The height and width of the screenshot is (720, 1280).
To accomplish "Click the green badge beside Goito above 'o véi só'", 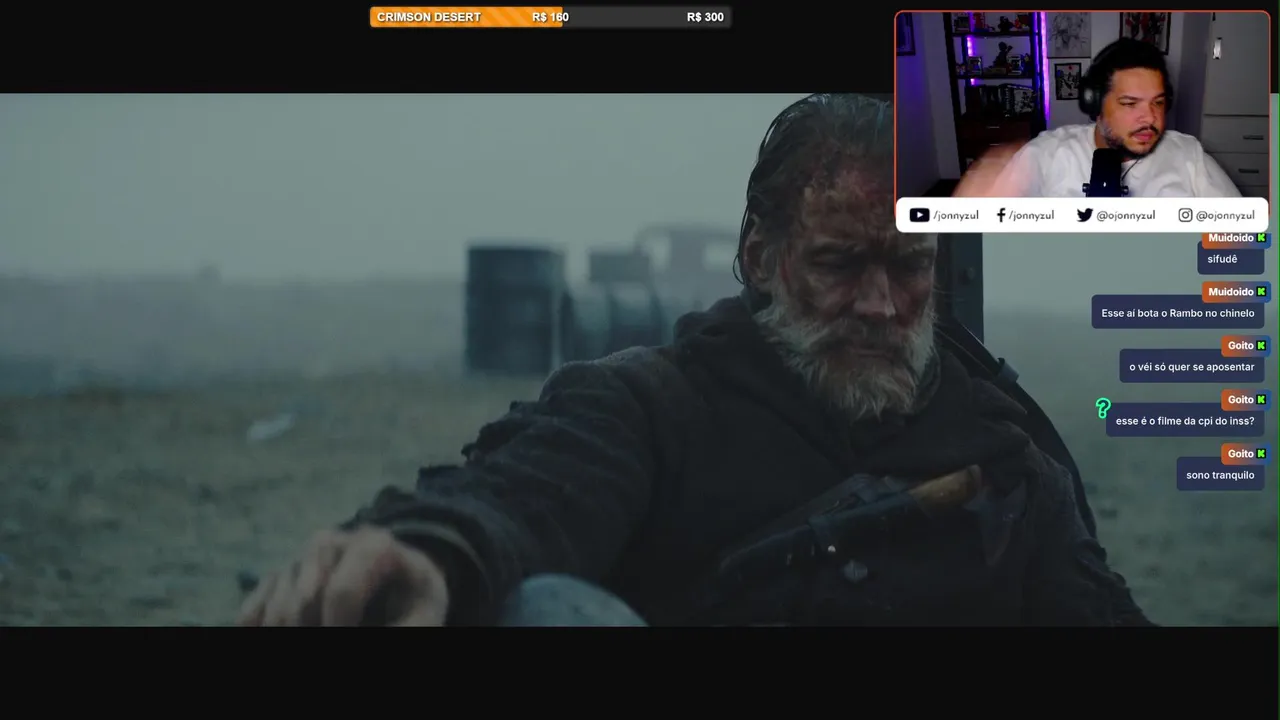I will coord(1262,346).
